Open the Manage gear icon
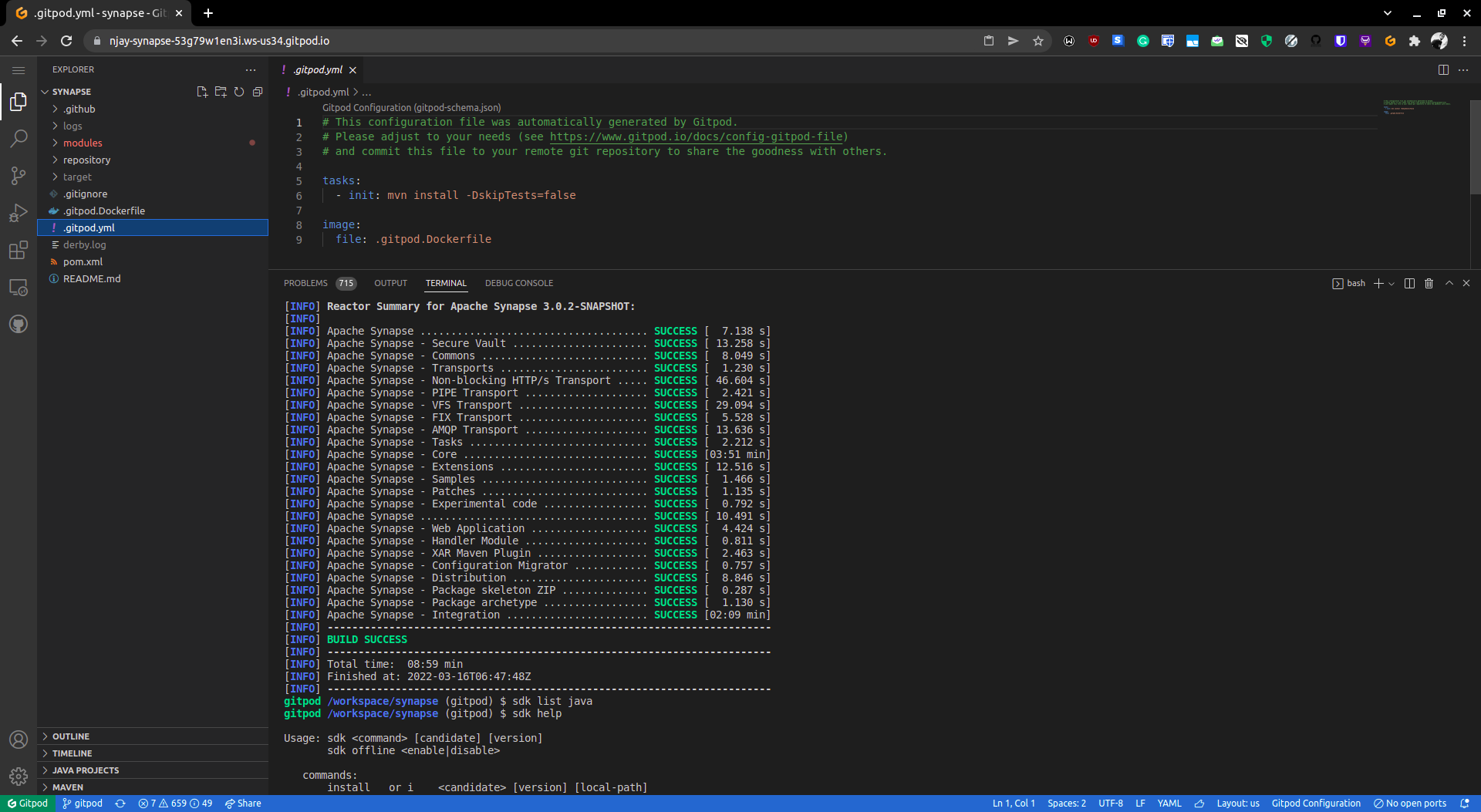Screen dimensions: 1481x812 19,777
